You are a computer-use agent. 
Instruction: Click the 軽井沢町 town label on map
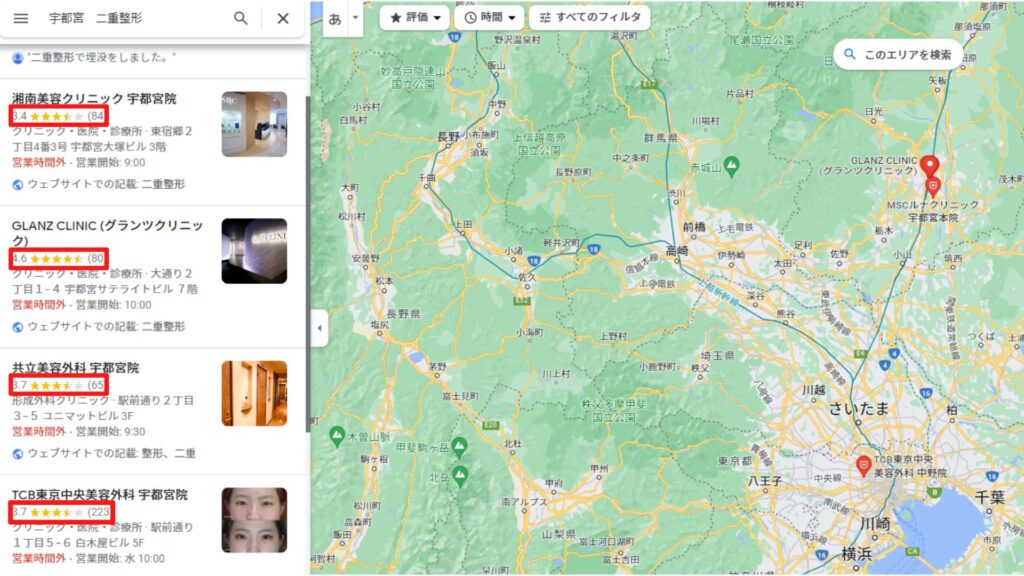pos(561,243)
